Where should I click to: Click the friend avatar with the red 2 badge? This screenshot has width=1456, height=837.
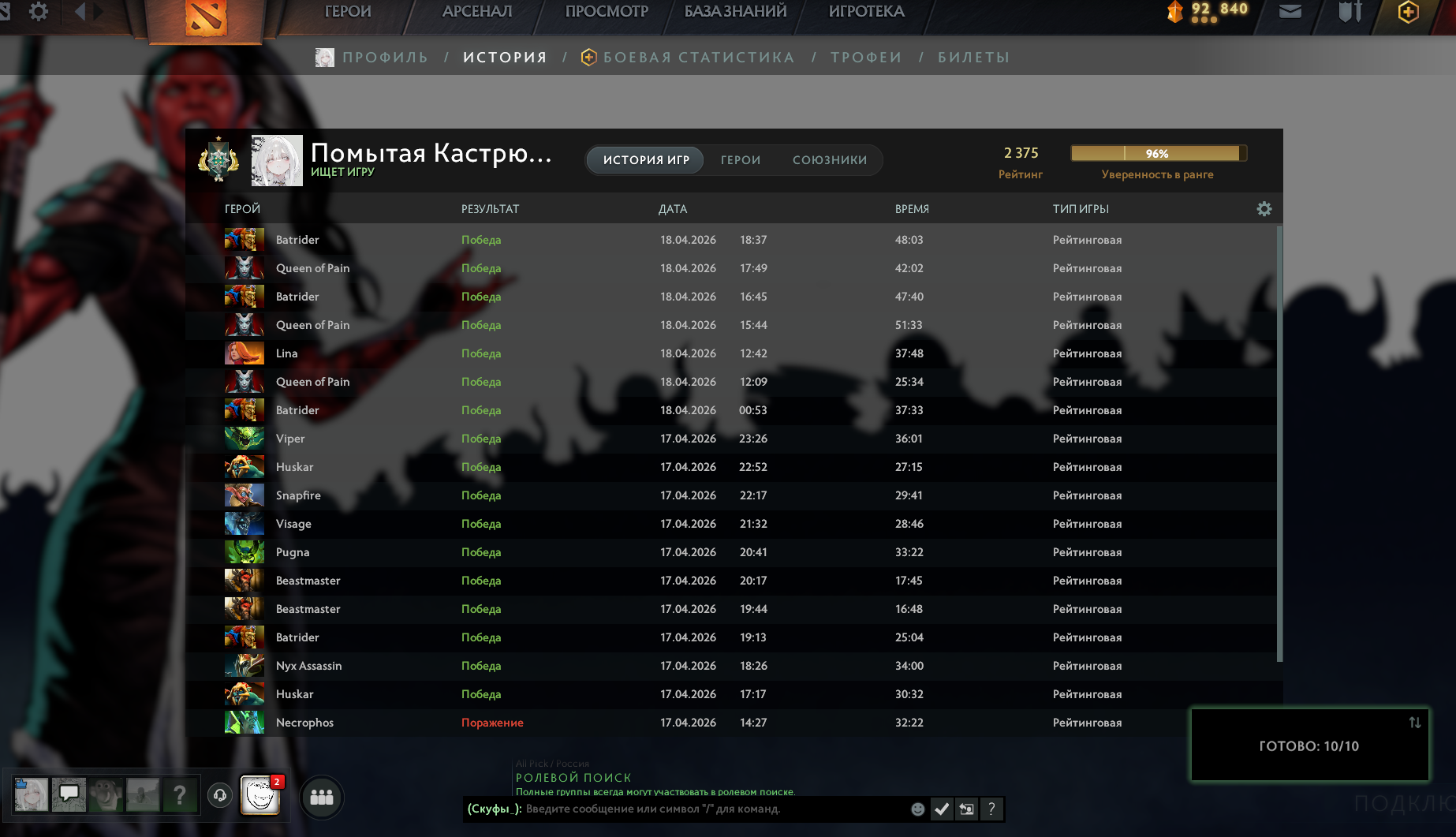click(x=260, y=795)
